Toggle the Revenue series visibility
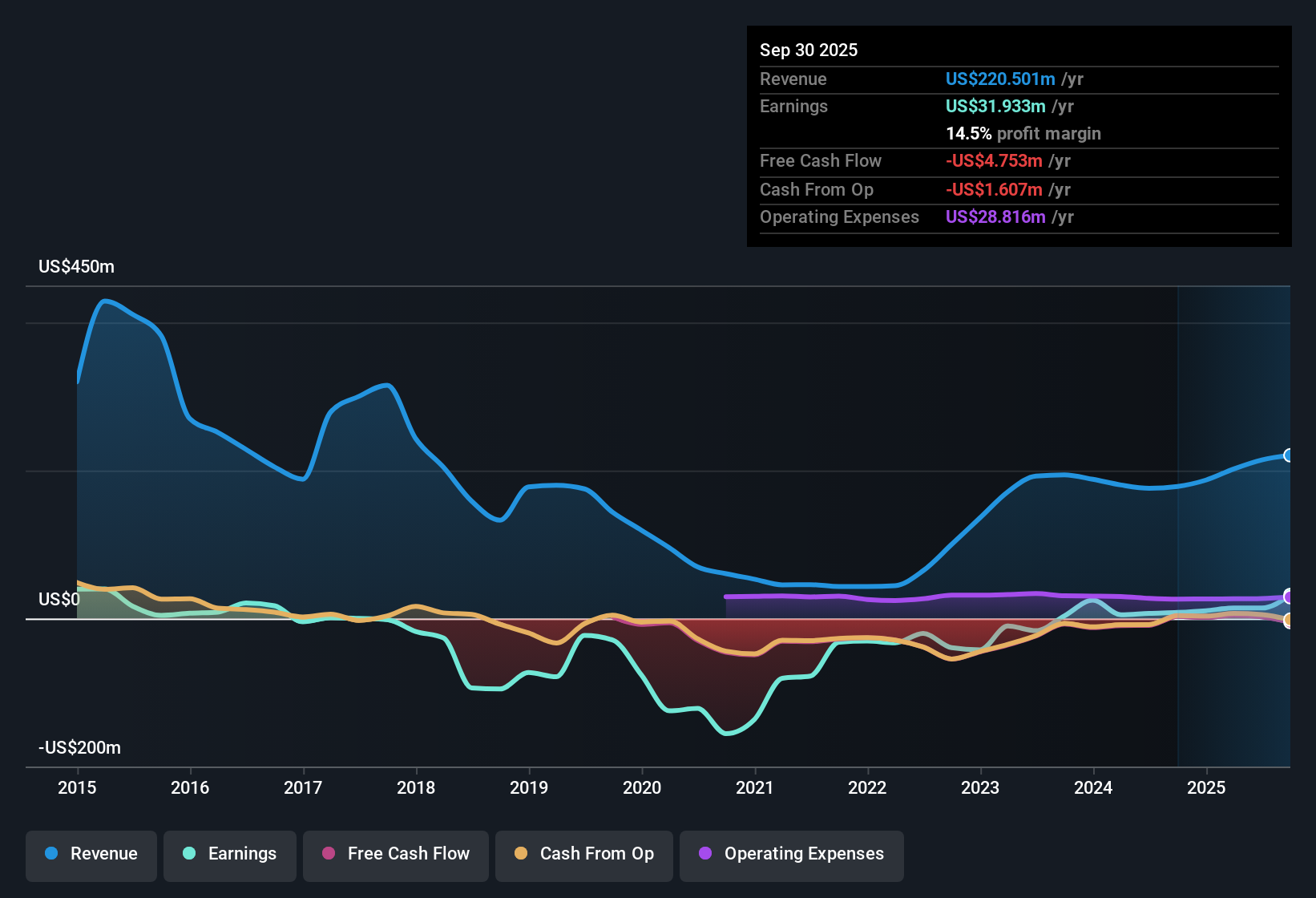The image size is (1316, 898). pos(91,854)
